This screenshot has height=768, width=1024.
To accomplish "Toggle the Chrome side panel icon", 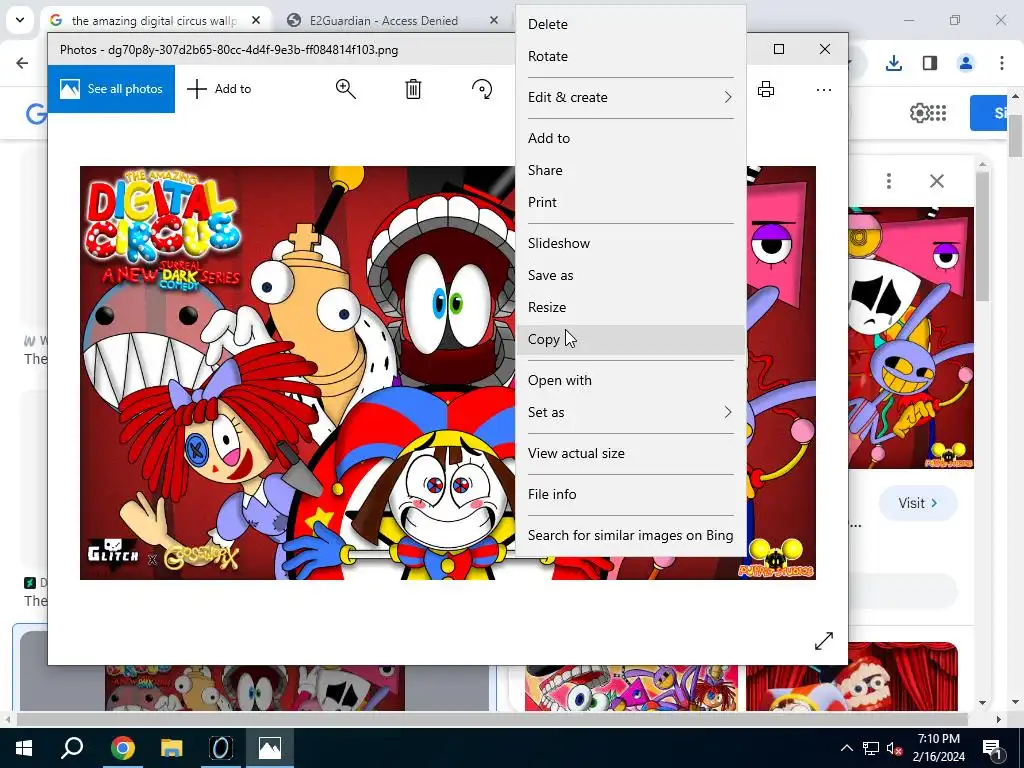I will click(x=929, y=63).
